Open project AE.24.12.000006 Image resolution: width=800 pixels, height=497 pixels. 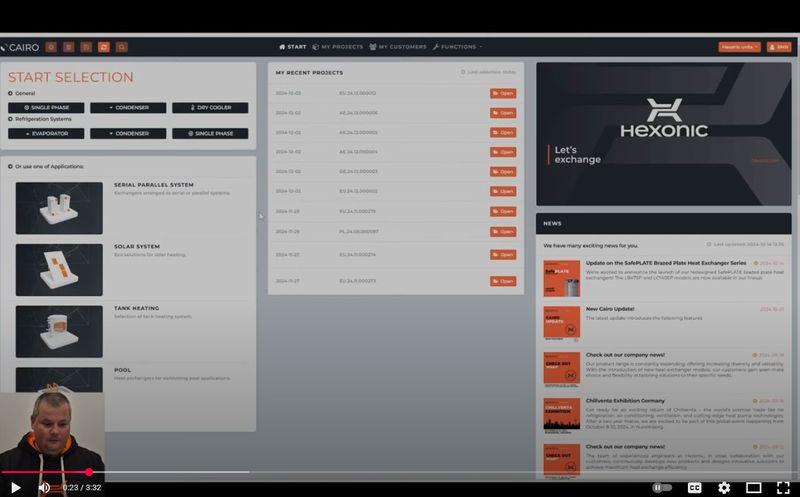click(503, 113)
